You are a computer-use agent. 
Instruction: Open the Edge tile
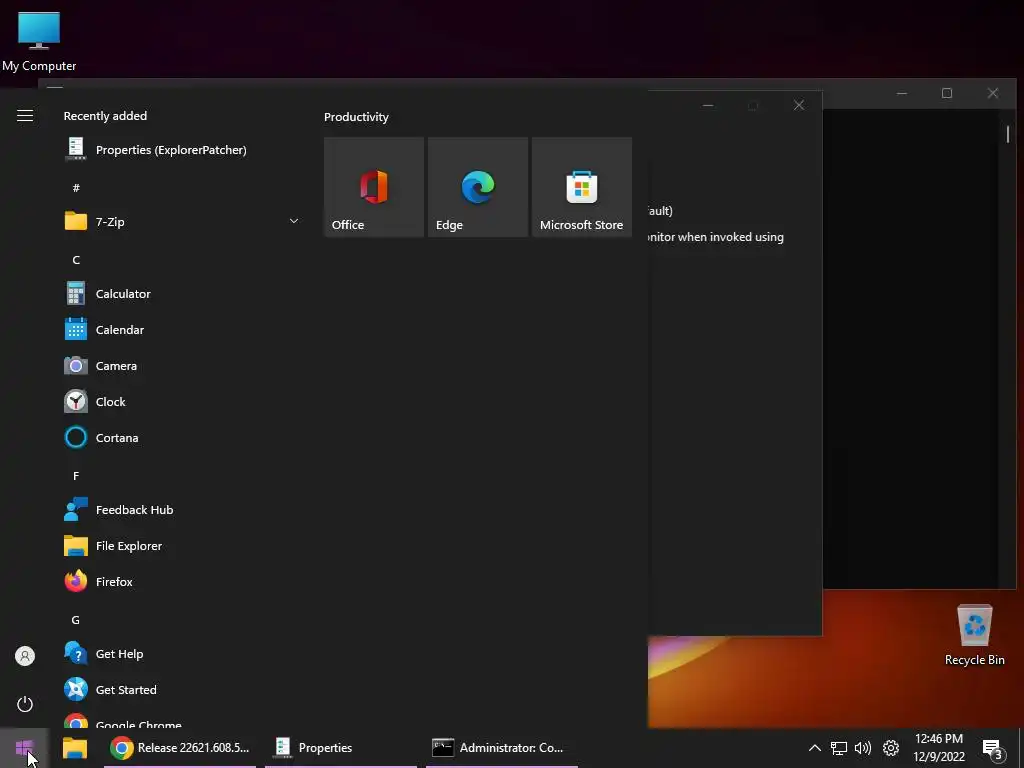tap(477, 187)
